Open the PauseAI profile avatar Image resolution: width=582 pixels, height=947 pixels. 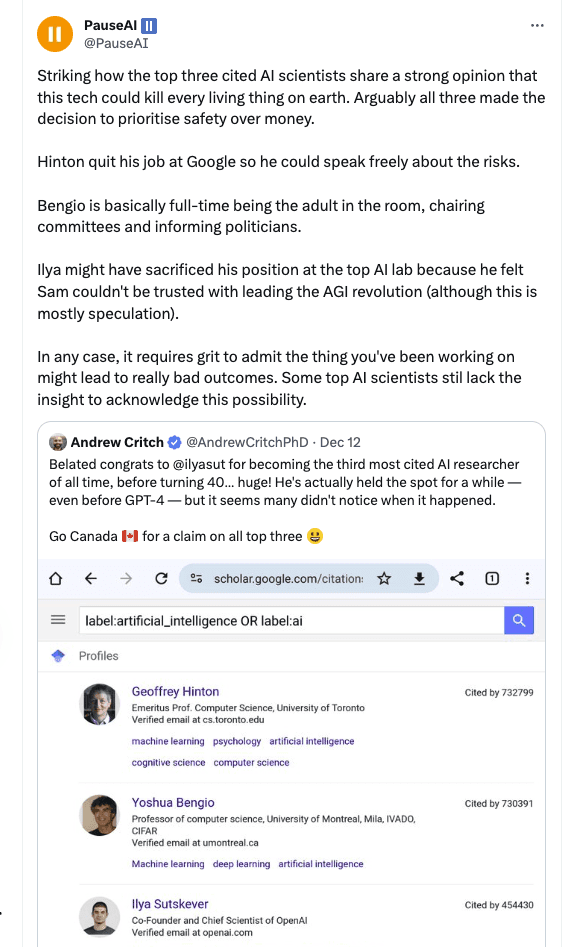[x=55, y=34]
